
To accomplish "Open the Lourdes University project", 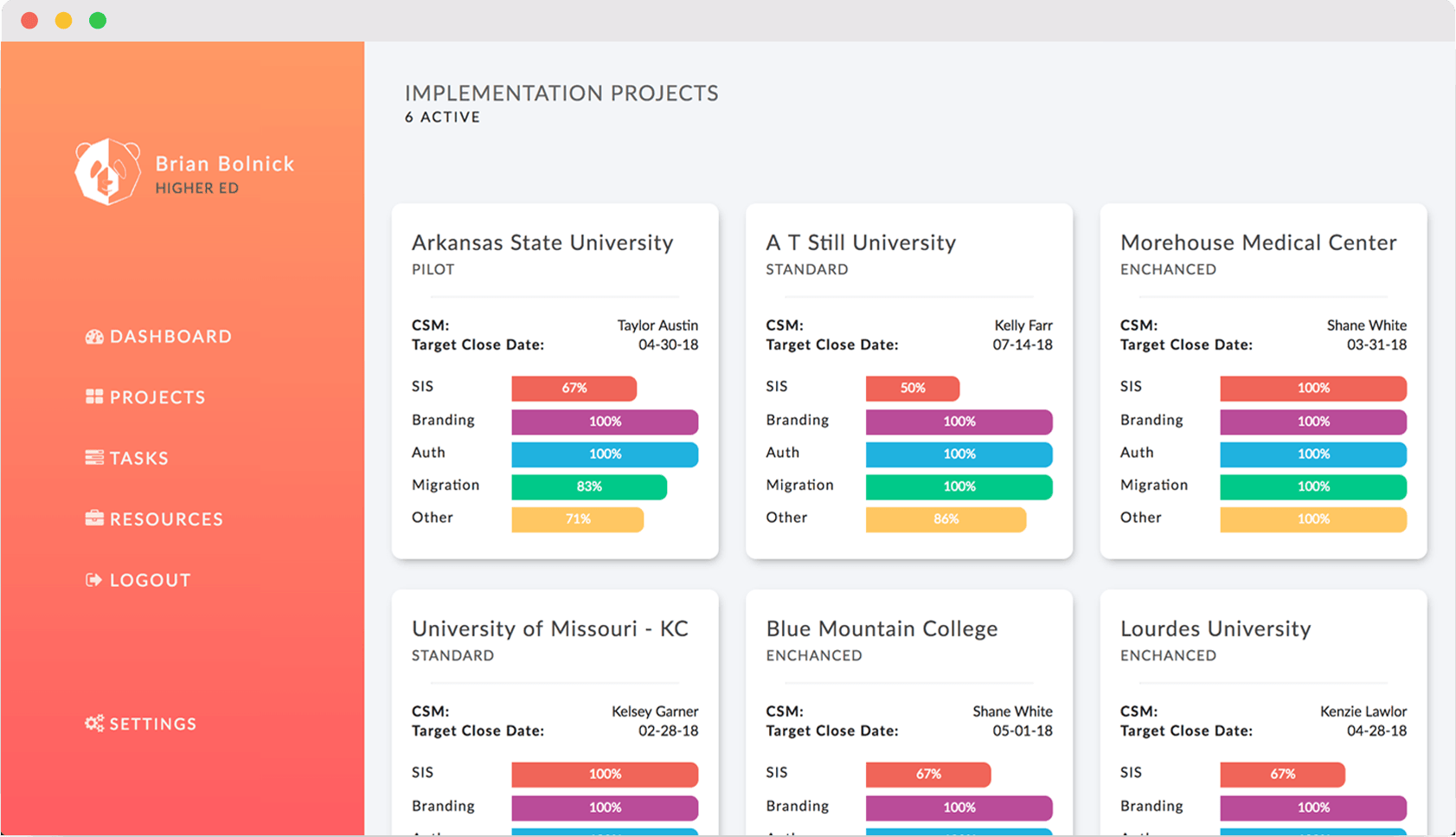I will 1215,628.
